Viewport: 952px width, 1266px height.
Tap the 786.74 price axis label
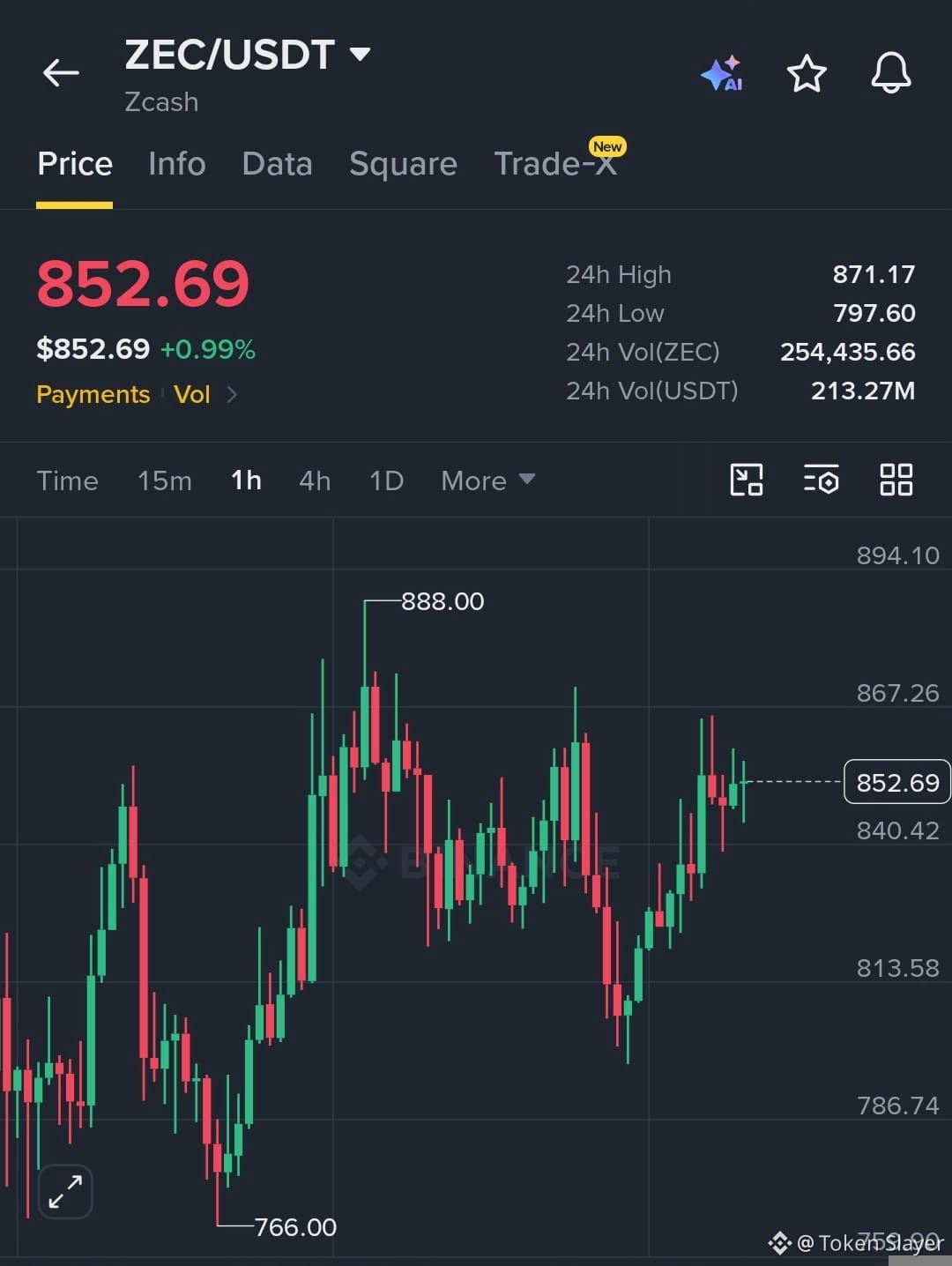(898, 1106)
